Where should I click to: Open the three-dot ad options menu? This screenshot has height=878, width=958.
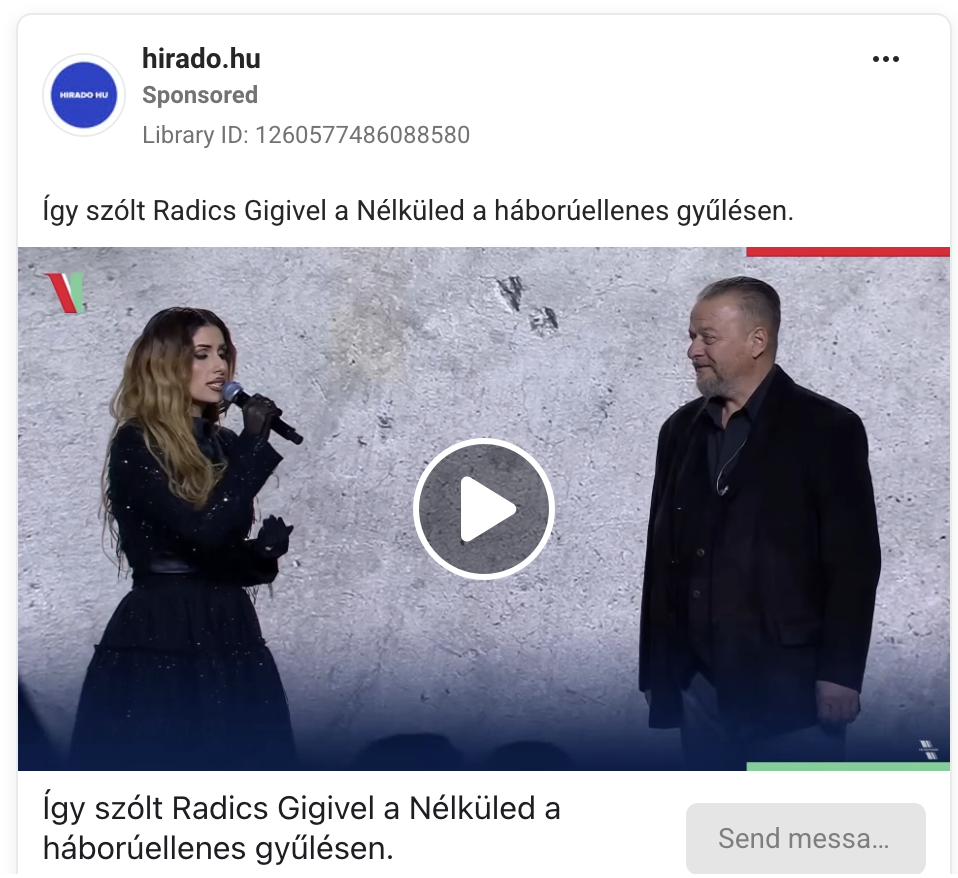pyautogui.click(x=885, y=59)
